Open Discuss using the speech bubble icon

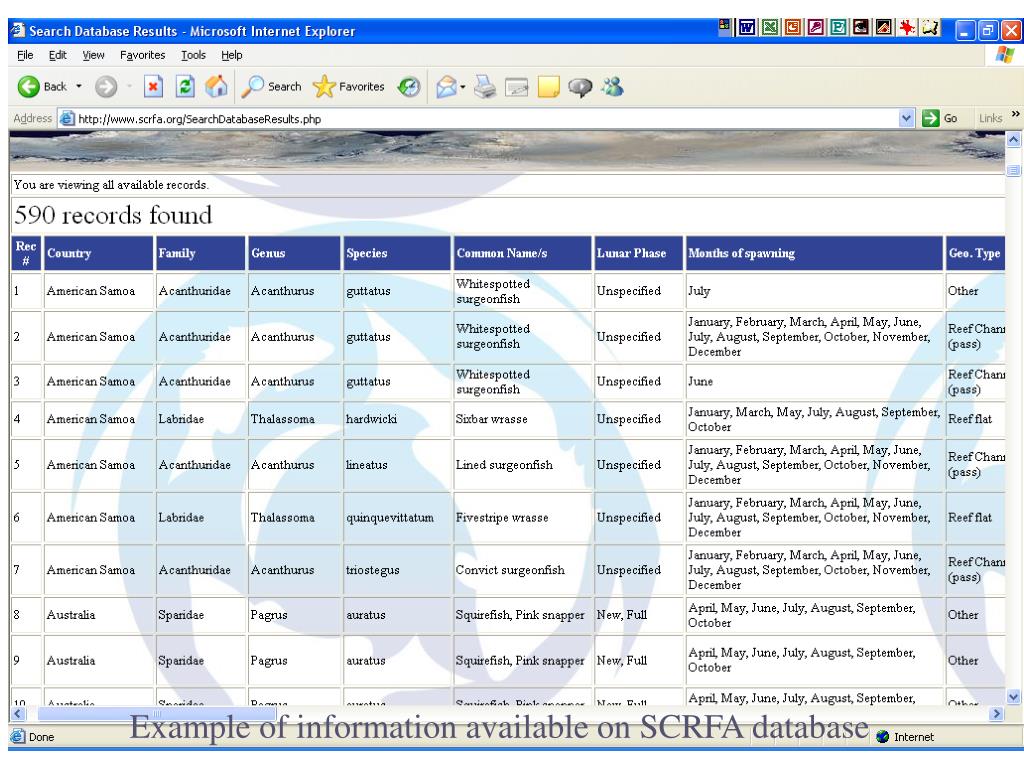(580, 86)
